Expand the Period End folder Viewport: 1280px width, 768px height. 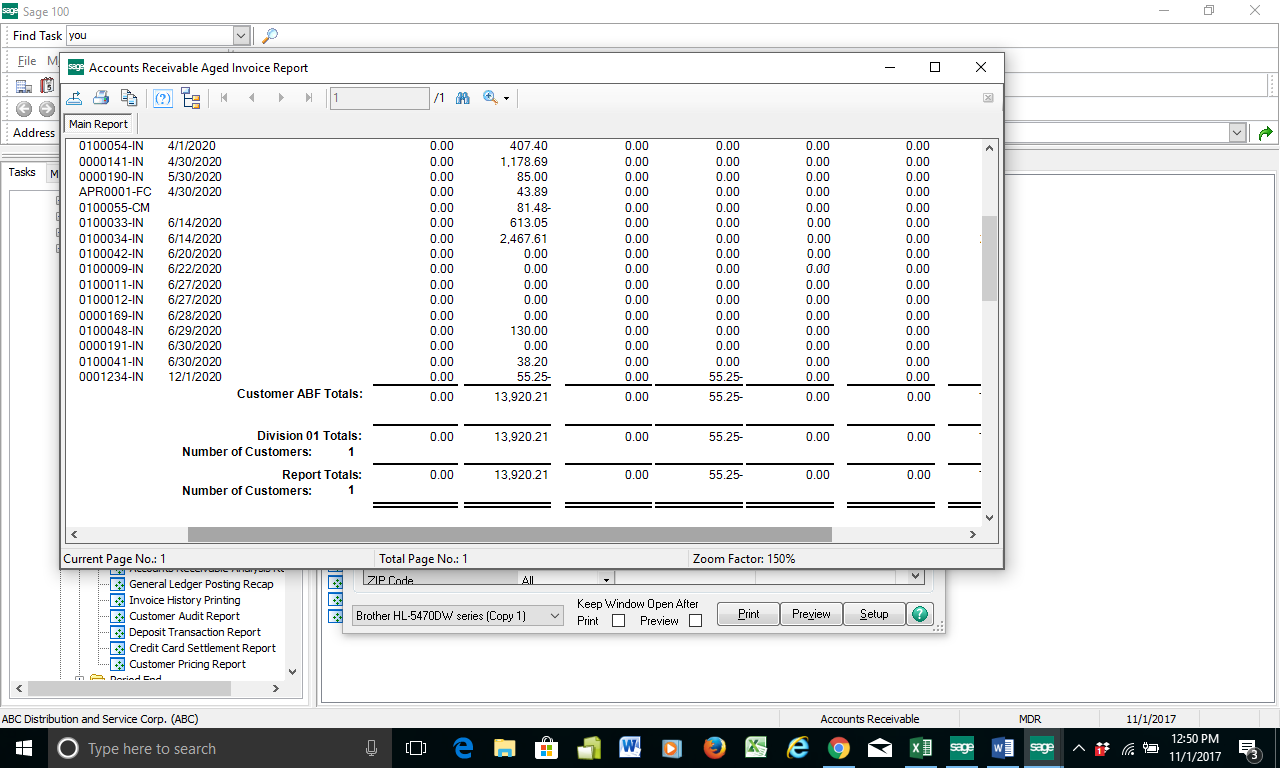coord(80,679)
